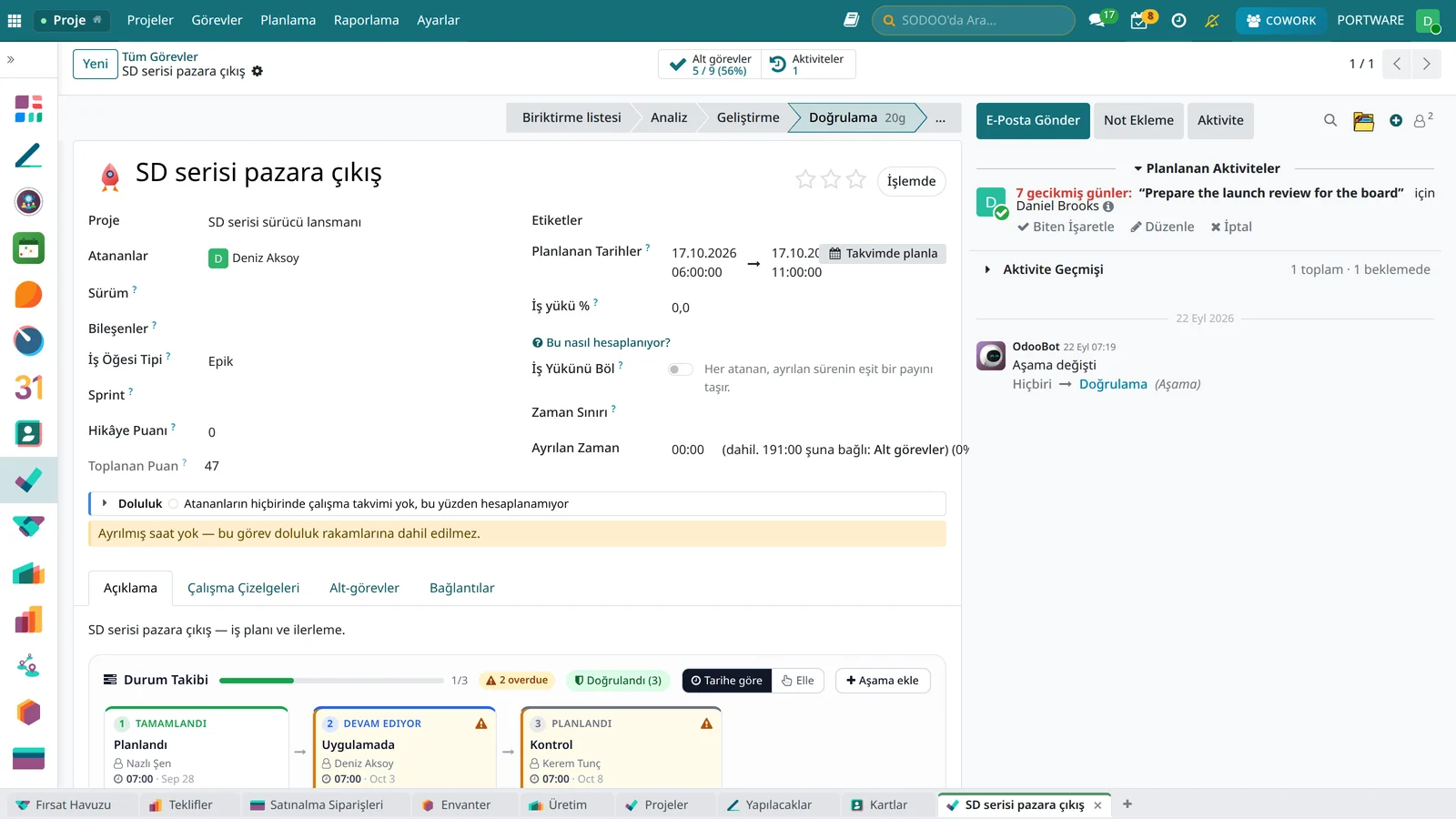Switch to the Alt-görevler tab
Image resolution: width=1456 pixels, height=819 pixels.
(x=364, y=588)
